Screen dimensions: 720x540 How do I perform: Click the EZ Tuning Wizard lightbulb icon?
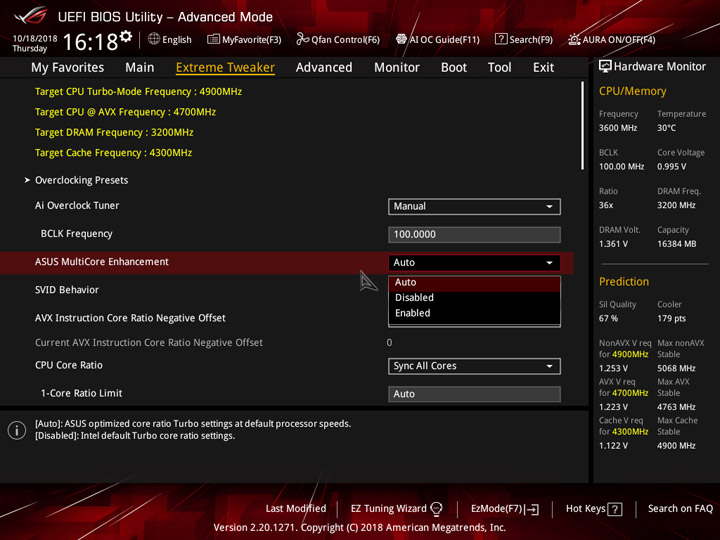pos(436,509)
